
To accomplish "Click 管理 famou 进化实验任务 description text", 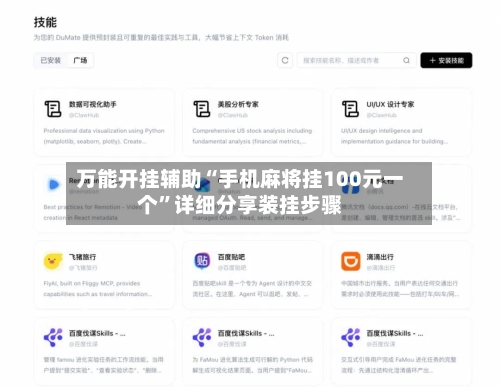I will point(104,365).
